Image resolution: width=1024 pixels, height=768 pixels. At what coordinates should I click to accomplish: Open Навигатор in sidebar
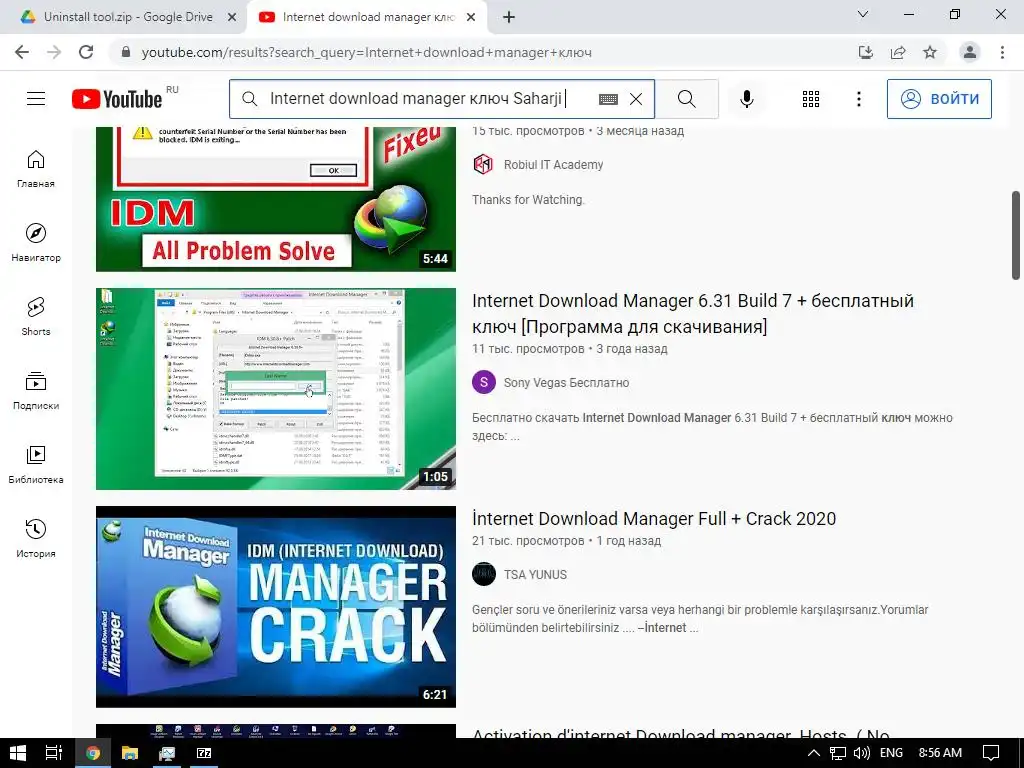coord(36,243)
